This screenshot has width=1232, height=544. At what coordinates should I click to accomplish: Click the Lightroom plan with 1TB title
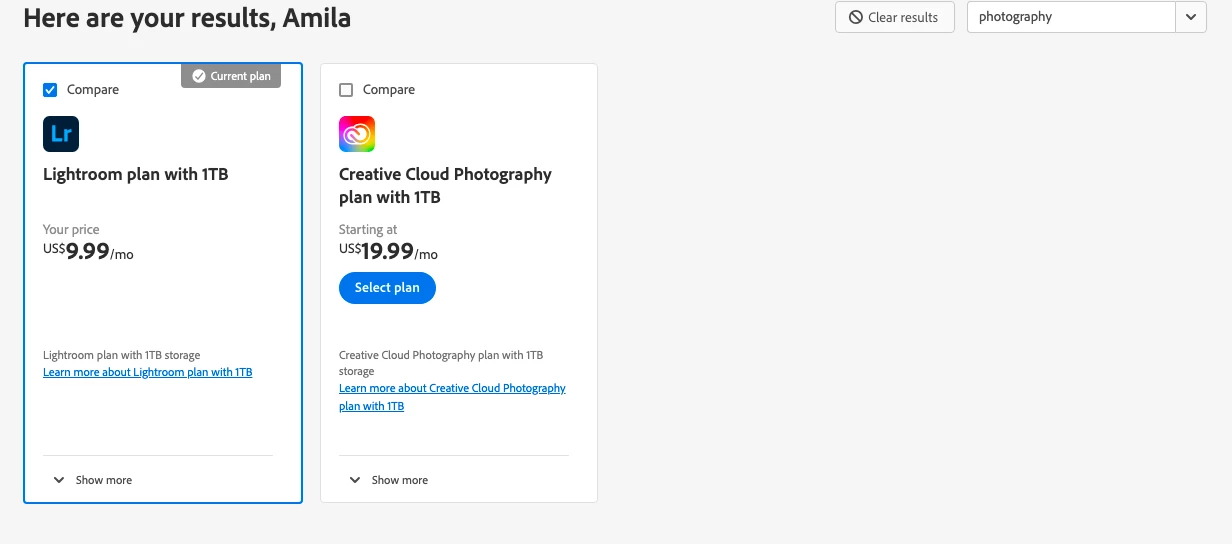pyautogui.click(x=136, y=174)
